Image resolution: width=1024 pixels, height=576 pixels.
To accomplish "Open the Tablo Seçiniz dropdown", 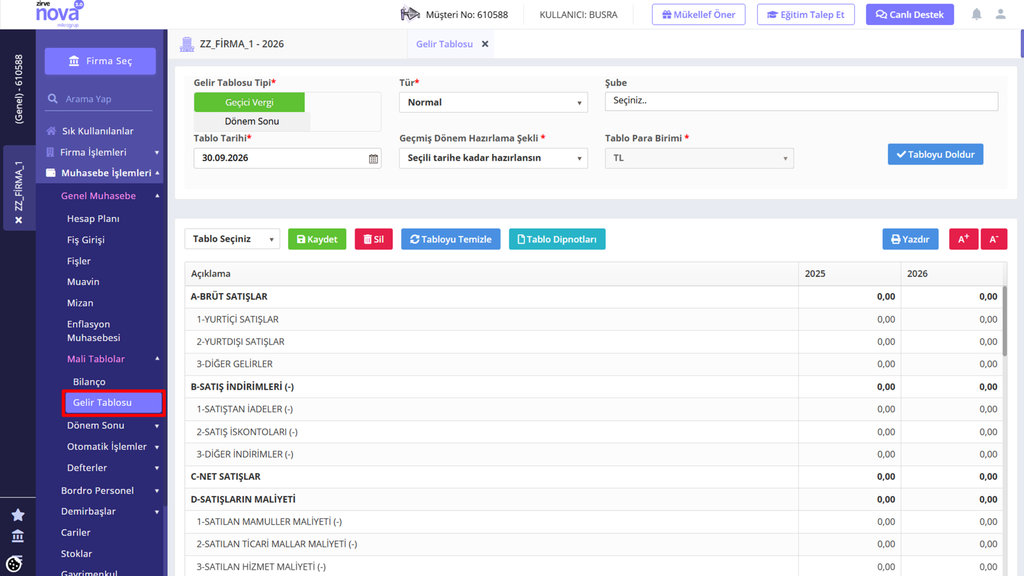I will (x=232, y=239).
